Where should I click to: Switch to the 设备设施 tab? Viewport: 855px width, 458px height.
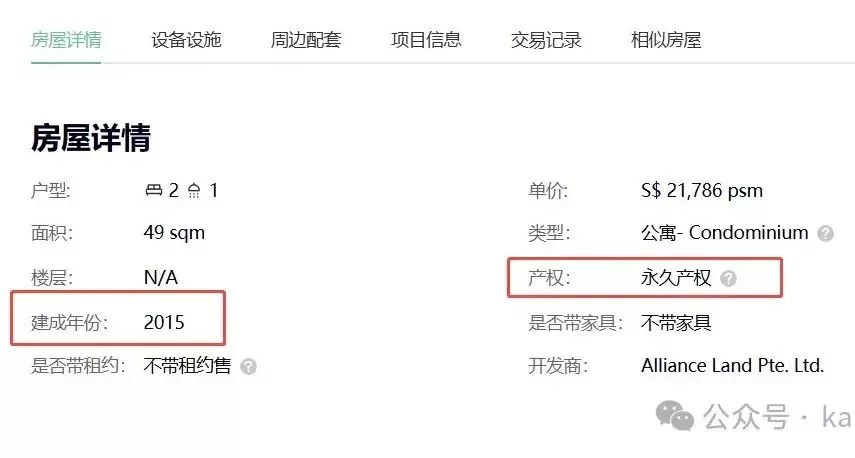(186, 40)
